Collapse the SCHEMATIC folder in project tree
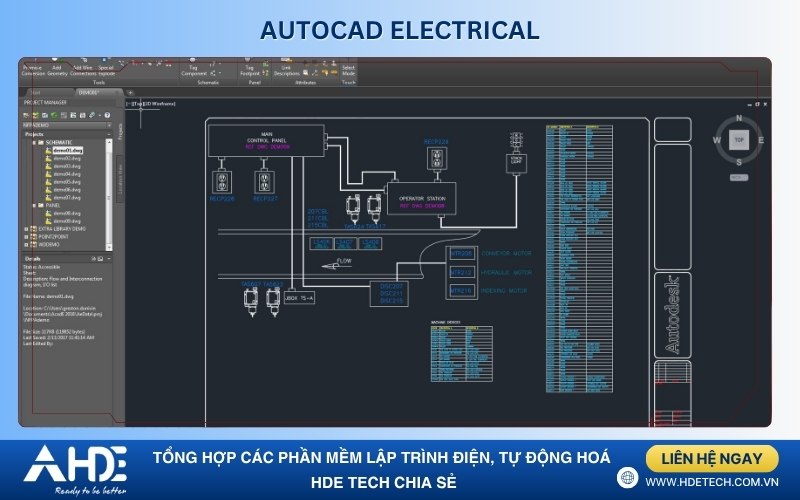Screen dimensions: 800x500 (32, 143)
